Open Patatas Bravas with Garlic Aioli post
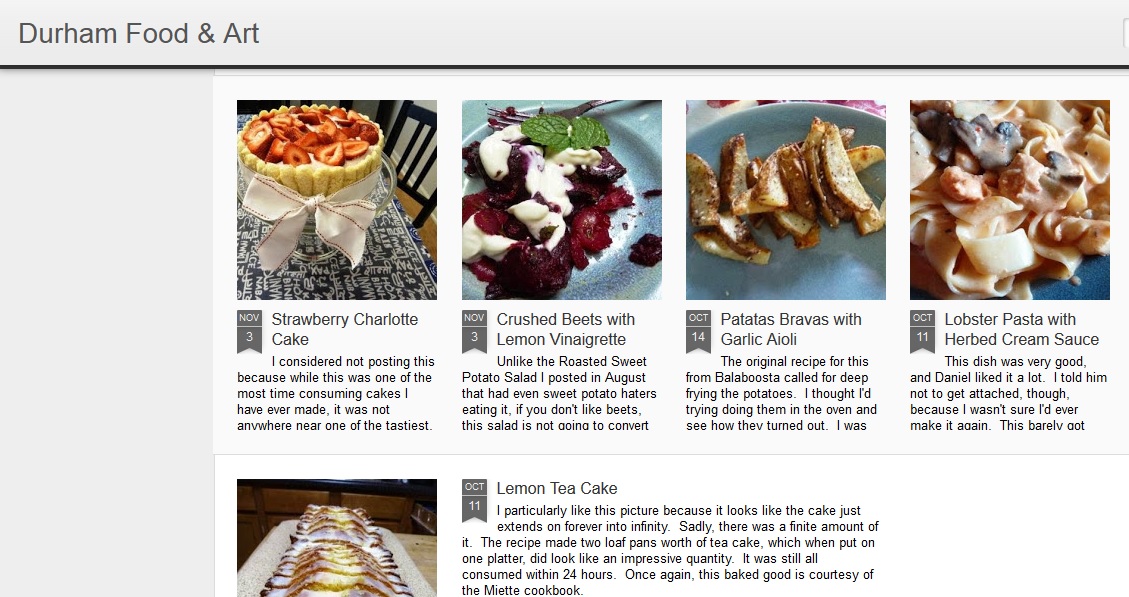Viewport: 1129px width, 597px height. (791, 329)
